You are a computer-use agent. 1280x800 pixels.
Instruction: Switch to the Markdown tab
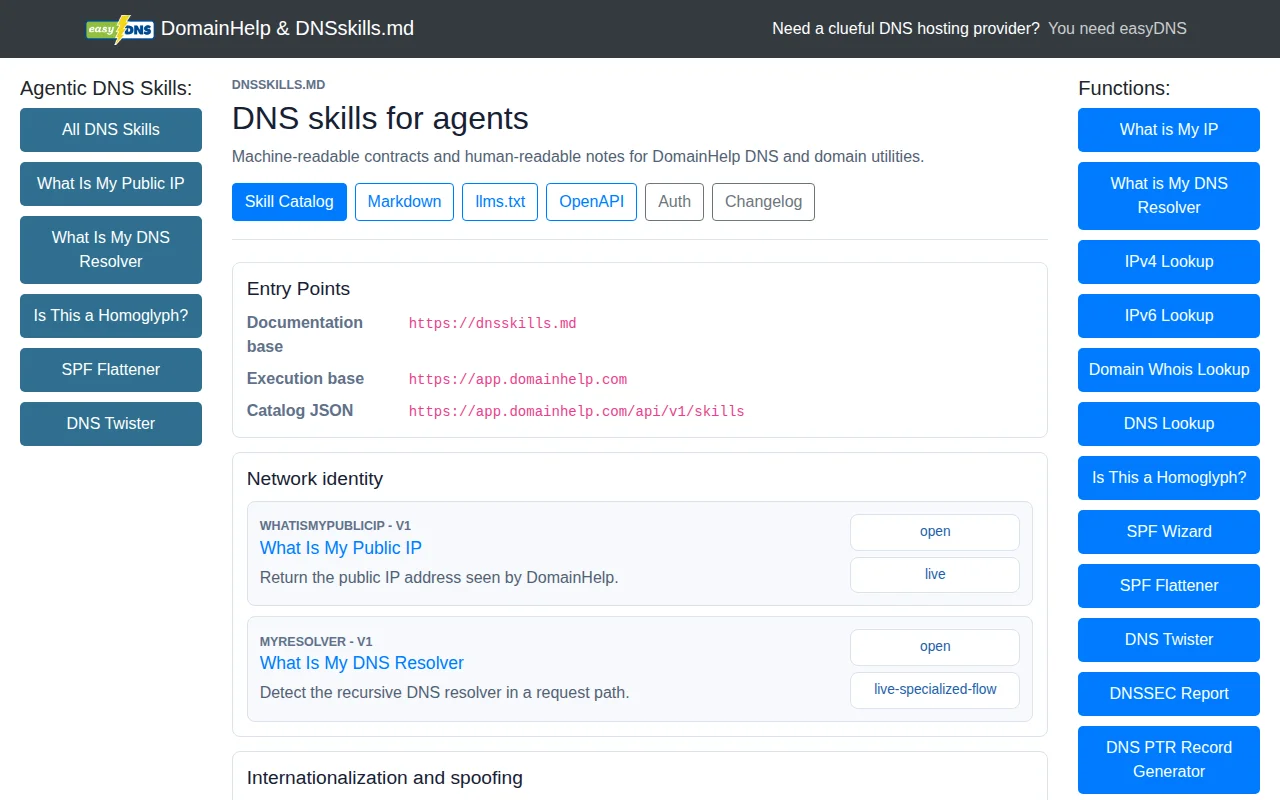point(404,202)
